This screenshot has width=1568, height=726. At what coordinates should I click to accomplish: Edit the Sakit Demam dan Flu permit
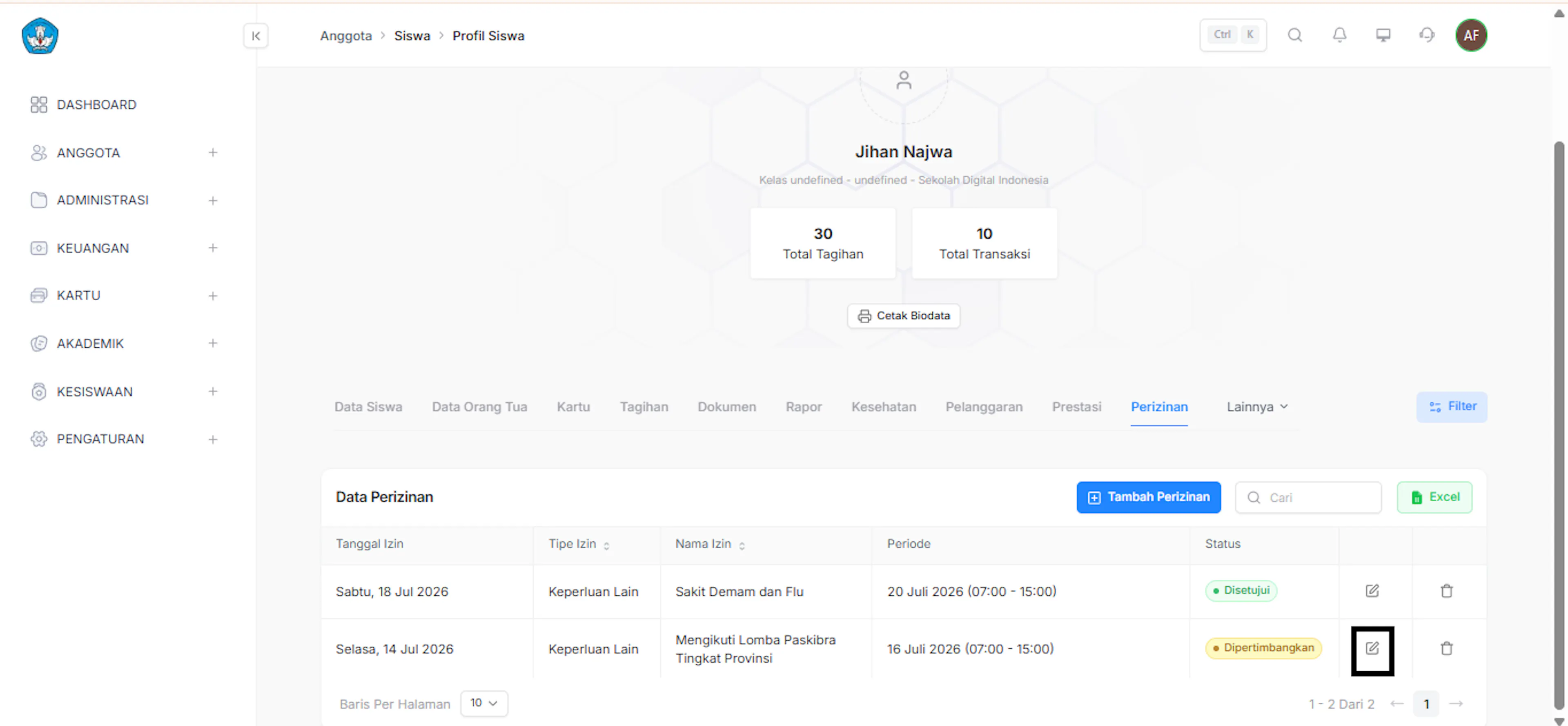[x=1372, y=592]
